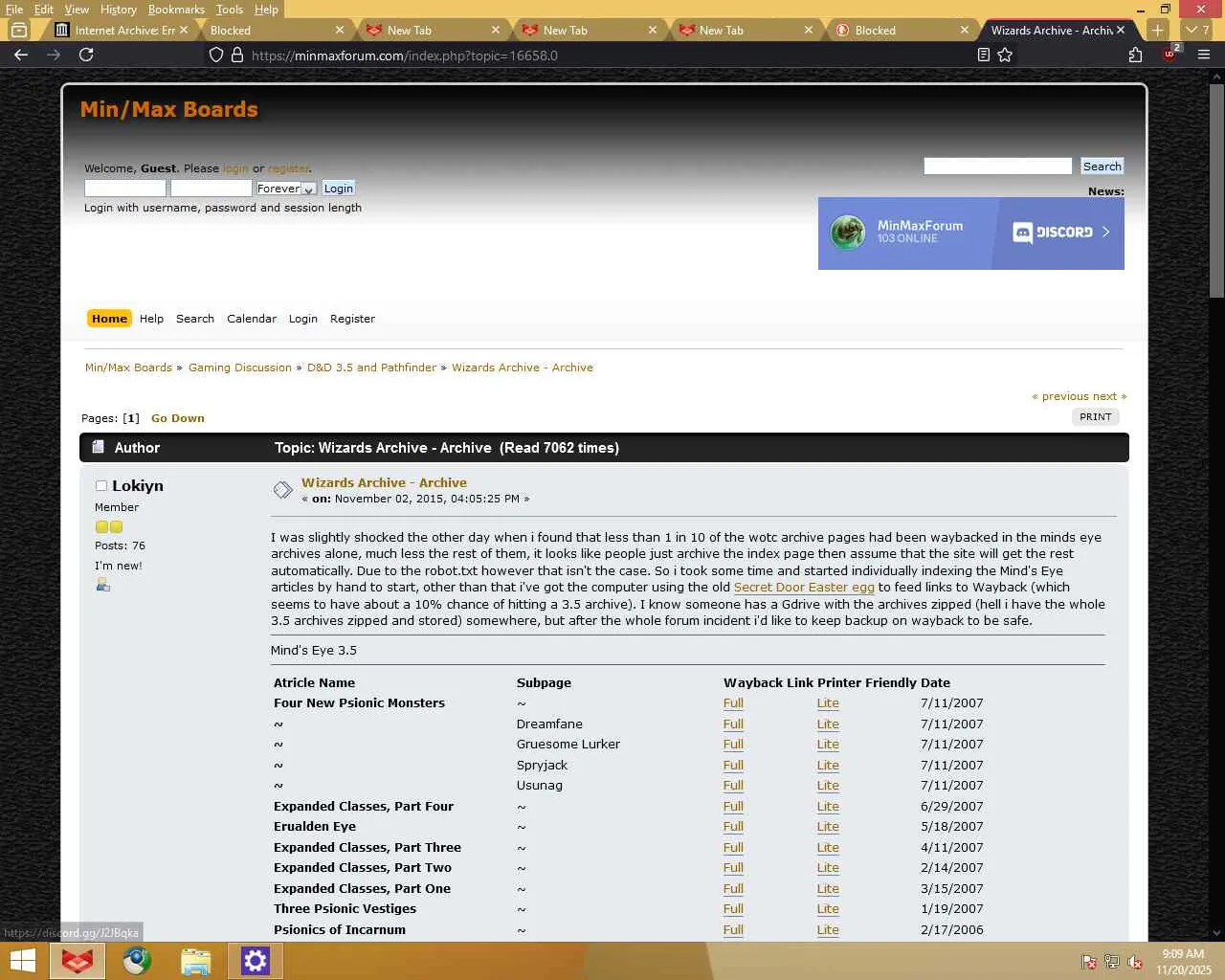Close the Internet Archive tab
The height and width of the screenshot is (980, 1225).
tap(184, 30)
